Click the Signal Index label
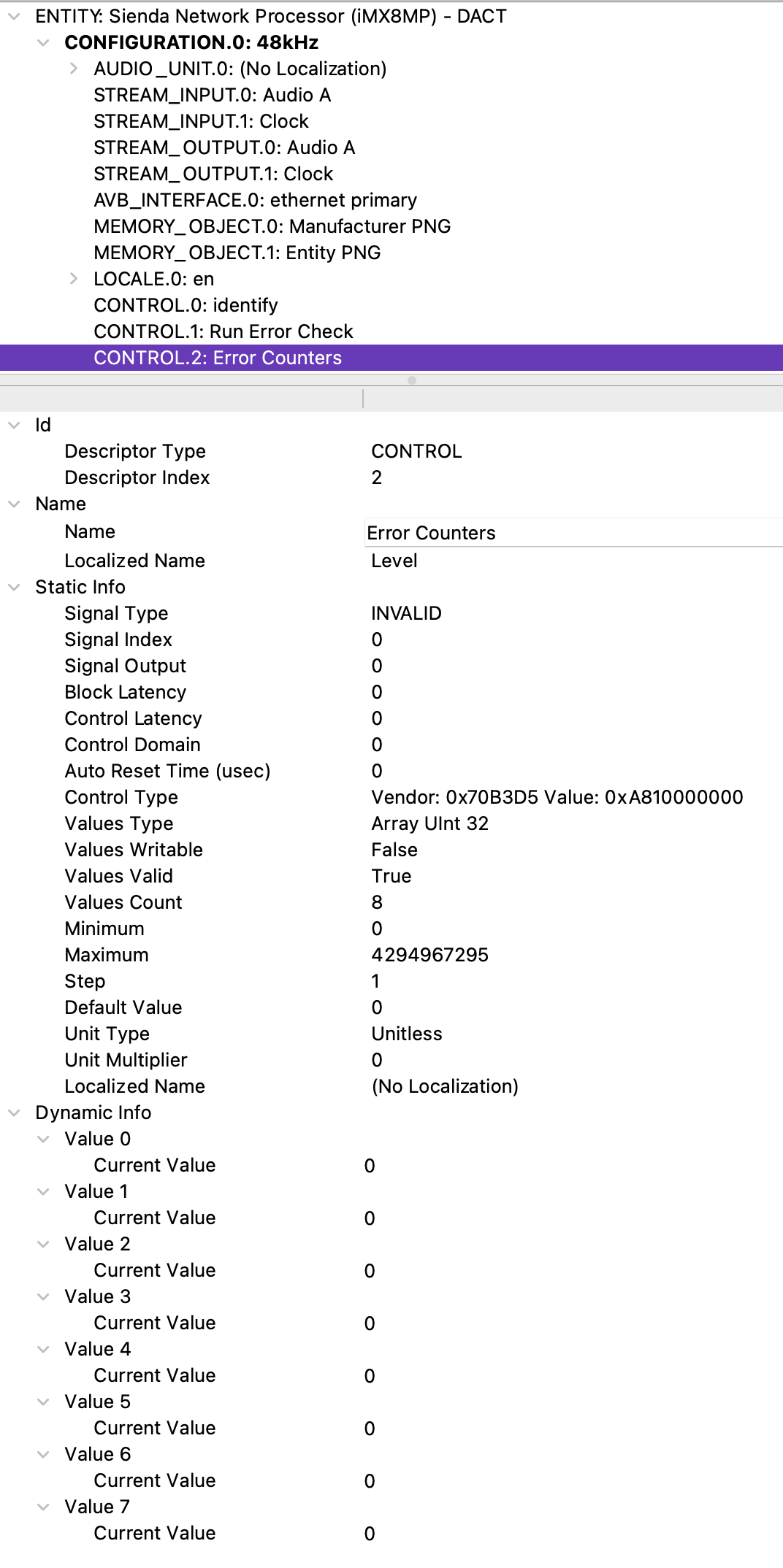 [118, 639]
